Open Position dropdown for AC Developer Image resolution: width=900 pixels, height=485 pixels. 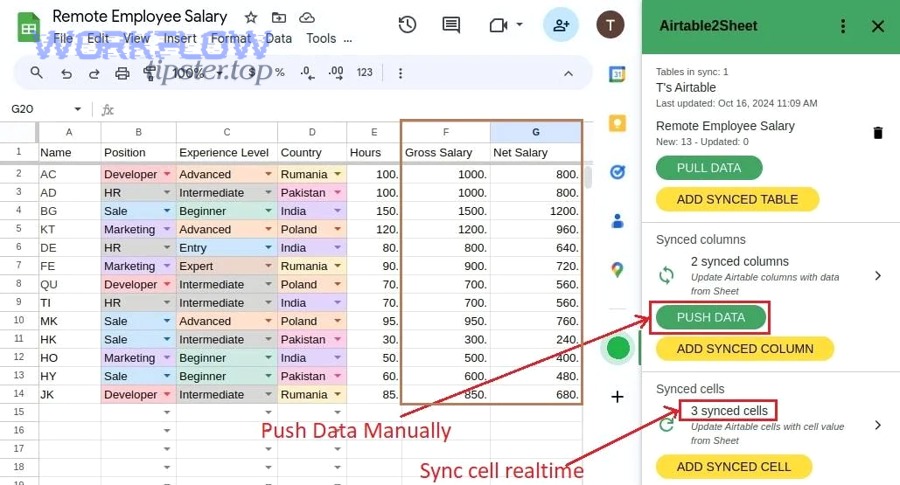(167, 174)
